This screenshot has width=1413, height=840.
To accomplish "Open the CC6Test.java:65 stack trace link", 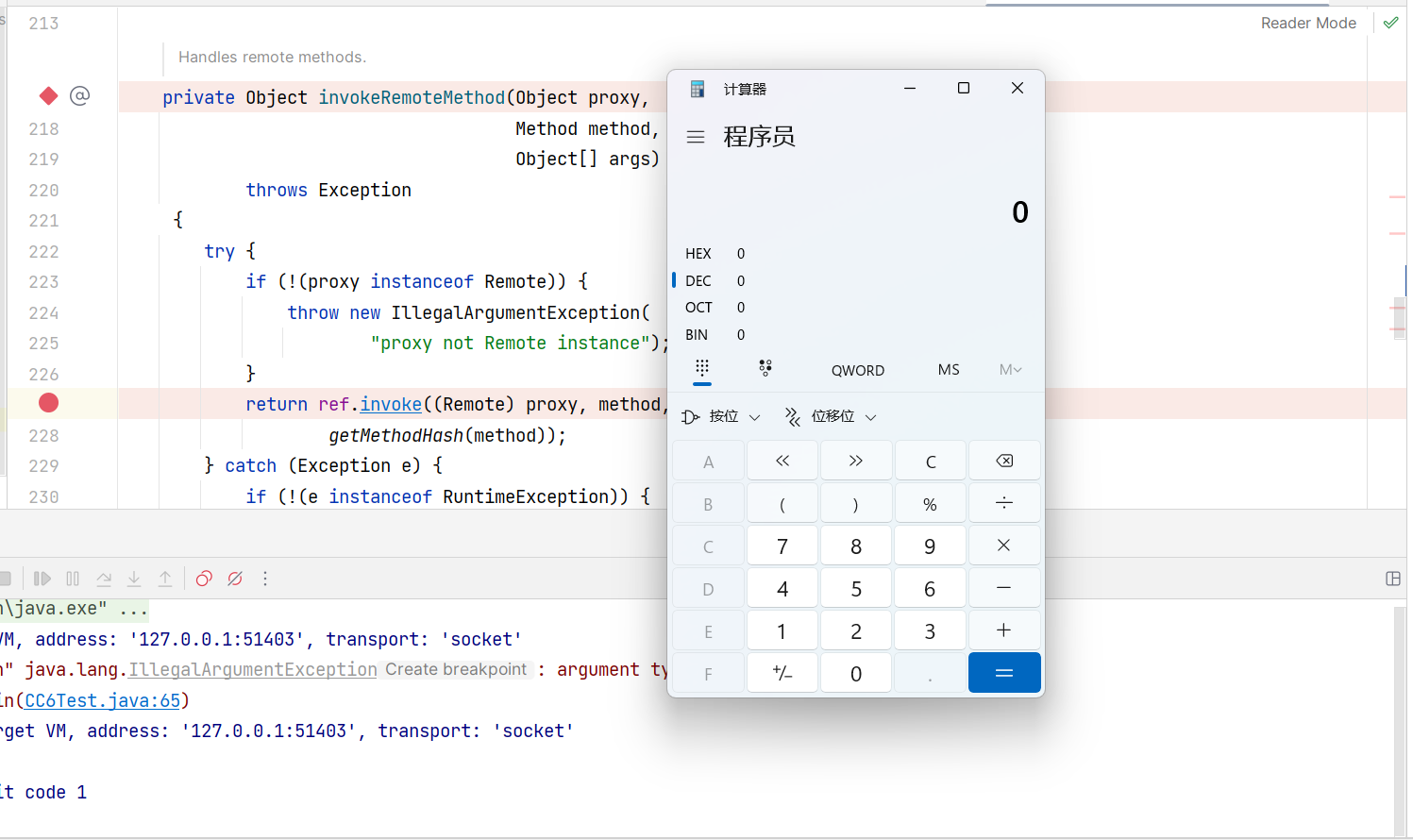I will pos(102,700).
